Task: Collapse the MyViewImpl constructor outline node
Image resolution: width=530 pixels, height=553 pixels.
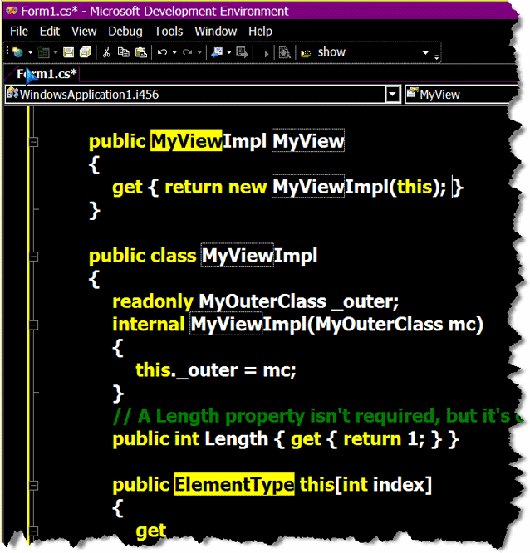Action: click(x=33, y=325)
